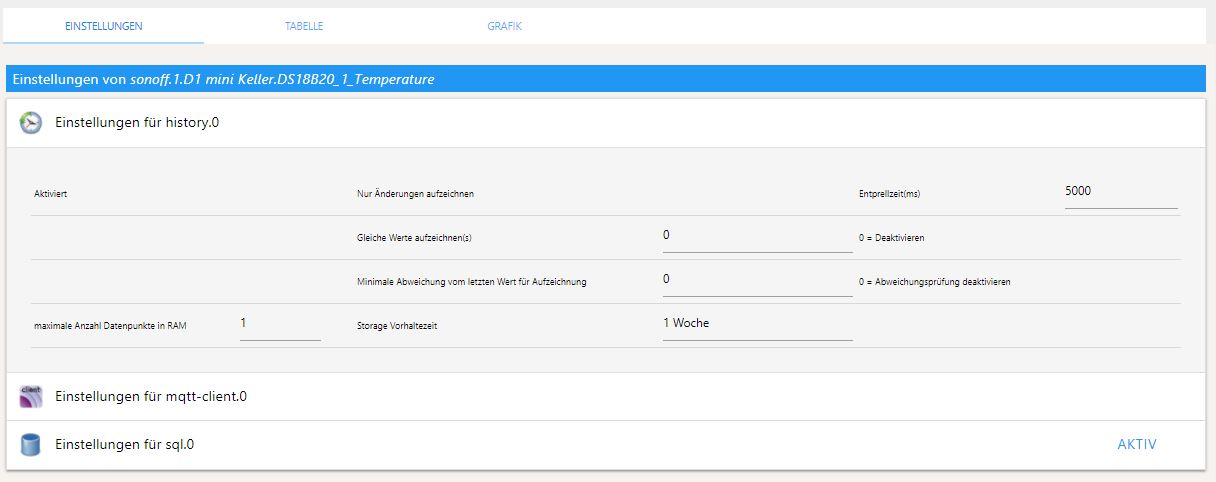Viewport: 1216px width, 482px height.
Task: Click the AKTIV status in sql.0 row
Action: (x=1137, y=444)
